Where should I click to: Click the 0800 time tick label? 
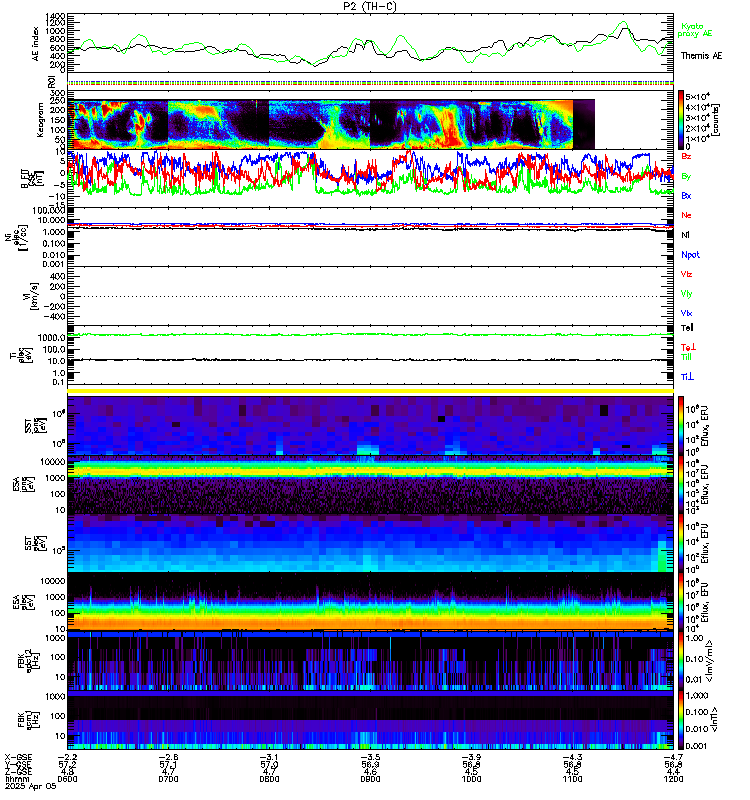(269, 779)
